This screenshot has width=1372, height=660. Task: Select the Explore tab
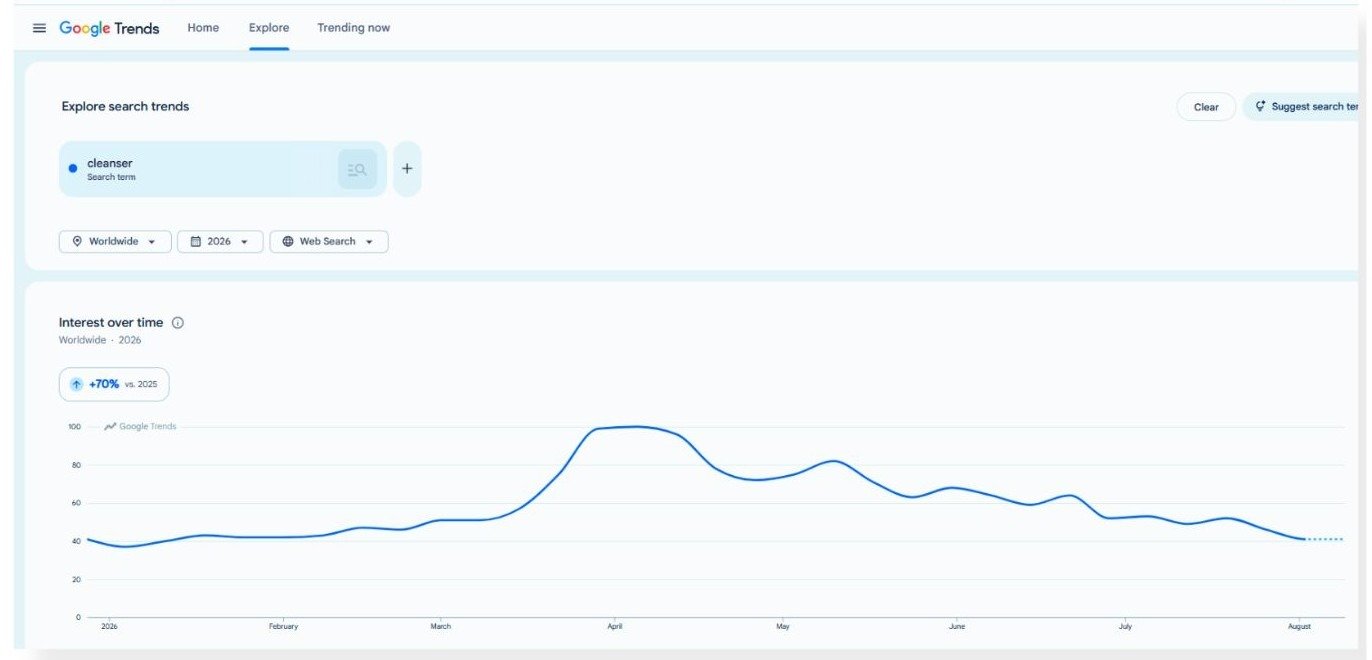click(269, 28)
